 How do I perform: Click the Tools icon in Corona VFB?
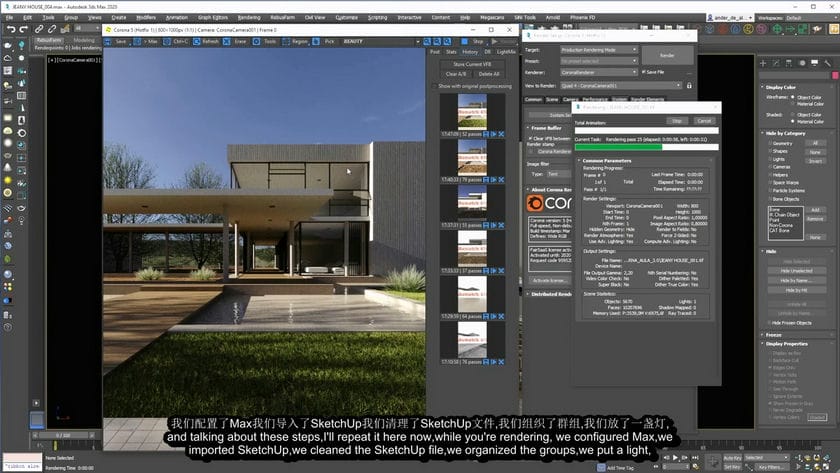coord(256,41)
